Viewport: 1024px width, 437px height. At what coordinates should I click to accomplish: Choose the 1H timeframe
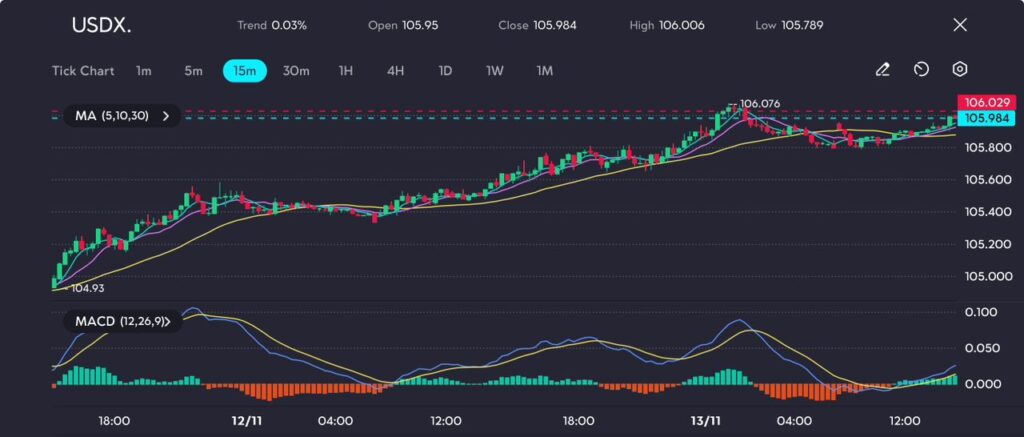pos(346,71)
